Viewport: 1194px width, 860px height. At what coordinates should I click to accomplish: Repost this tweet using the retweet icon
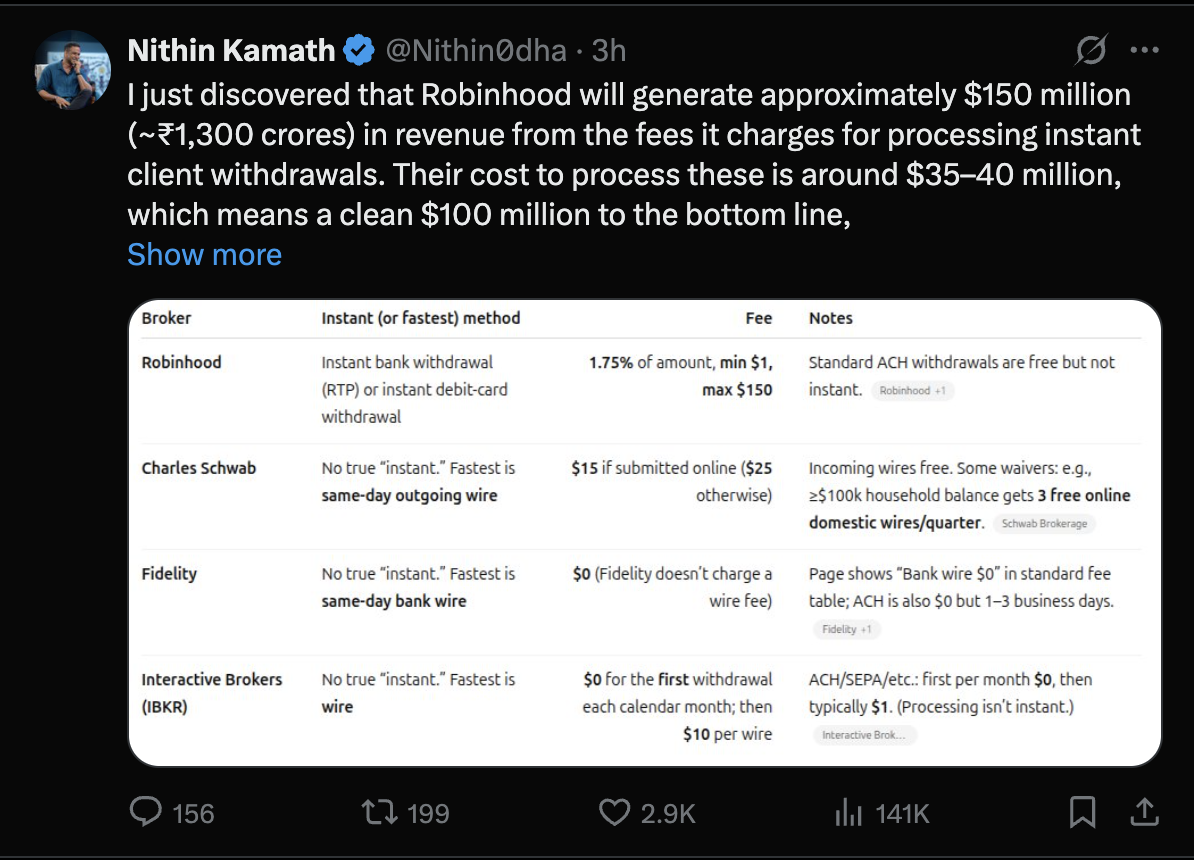tap(379, 813)
